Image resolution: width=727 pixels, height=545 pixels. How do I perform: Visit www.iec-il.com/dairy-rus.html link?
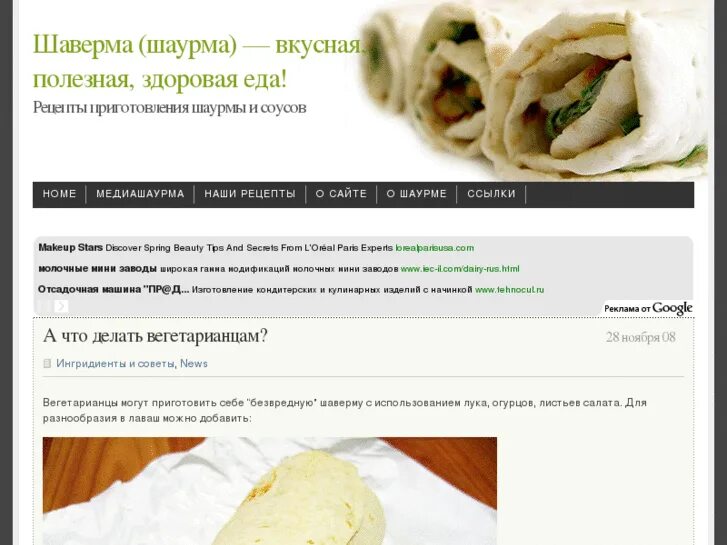(460, 269)
